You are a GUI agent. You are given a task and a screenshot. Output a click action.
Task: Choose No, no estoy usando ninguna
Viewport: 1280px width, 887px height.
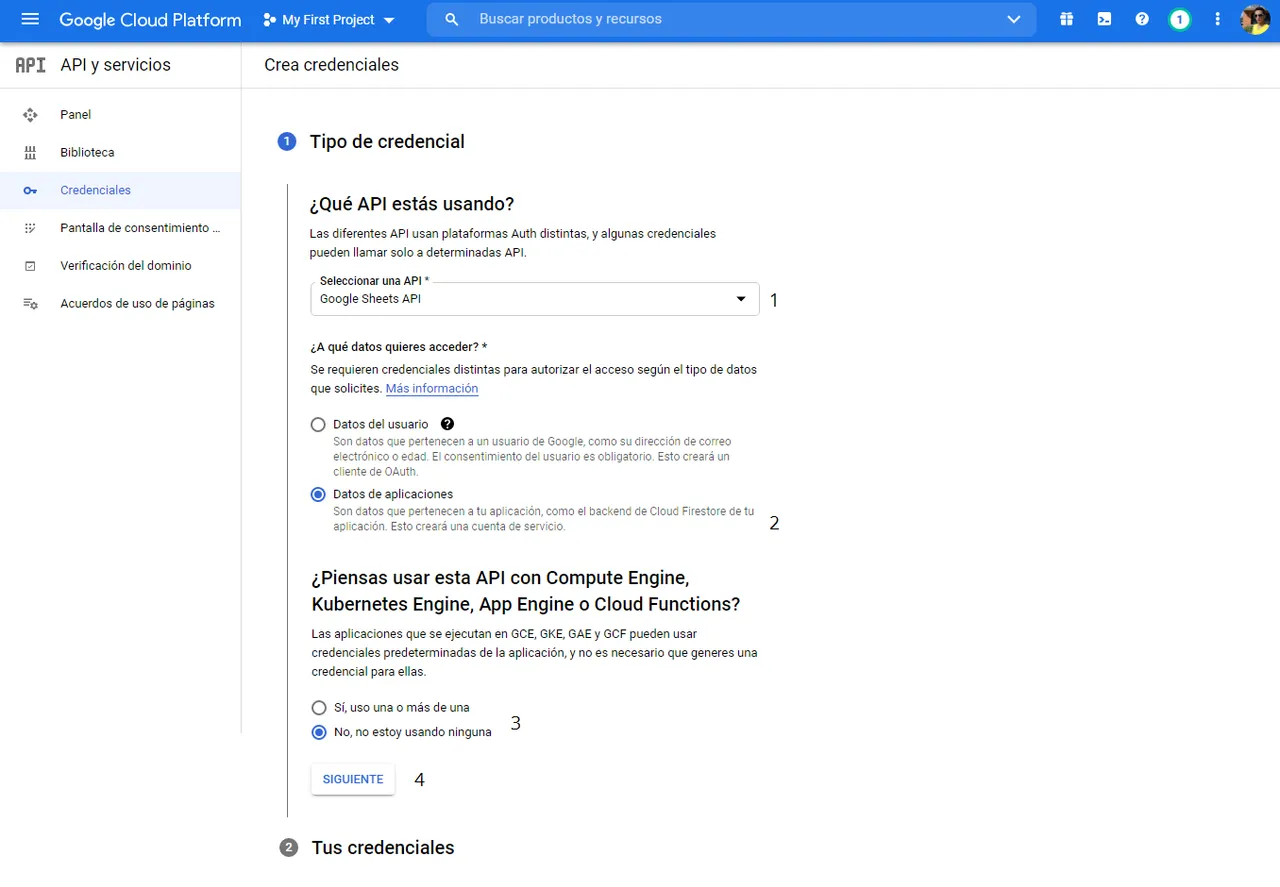[319, 732]
